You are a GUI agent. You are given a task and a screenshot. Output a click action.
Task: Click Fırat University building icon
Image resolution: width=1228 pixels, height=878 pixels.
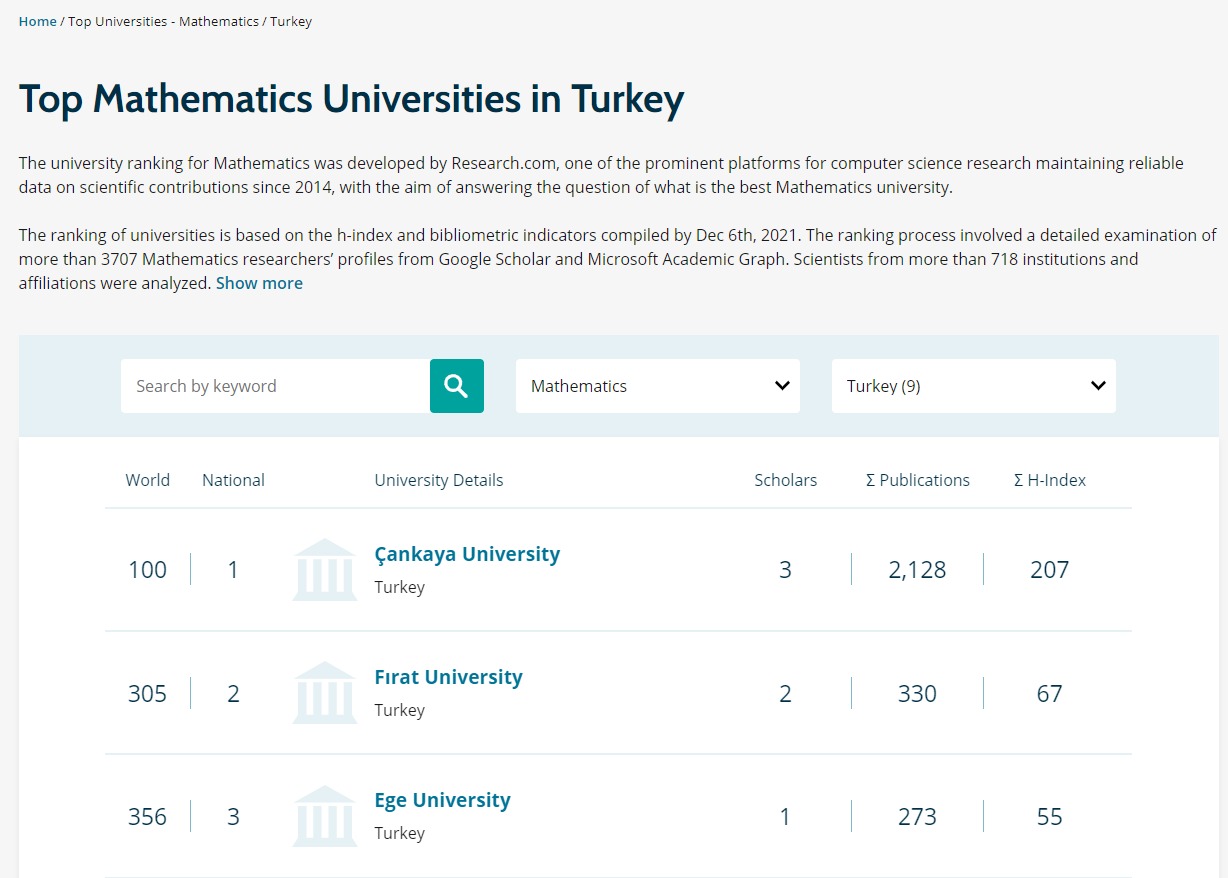click(x=324, y=693)
